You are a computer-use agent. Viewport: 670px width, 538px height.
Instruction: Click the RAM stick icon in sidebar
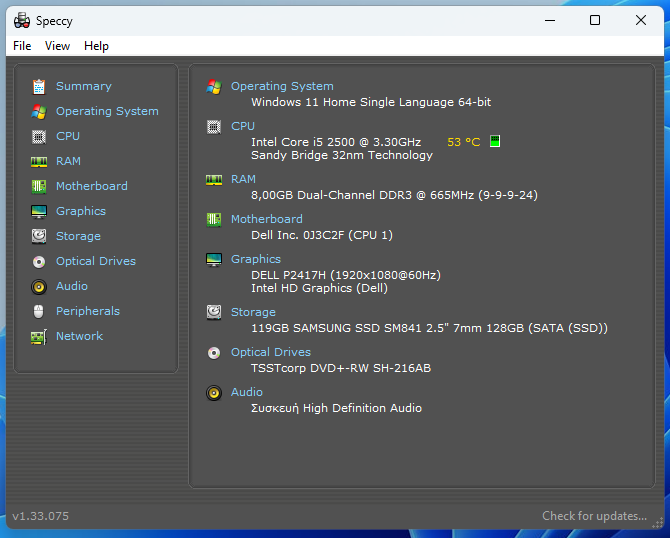[x=39, y=162]
